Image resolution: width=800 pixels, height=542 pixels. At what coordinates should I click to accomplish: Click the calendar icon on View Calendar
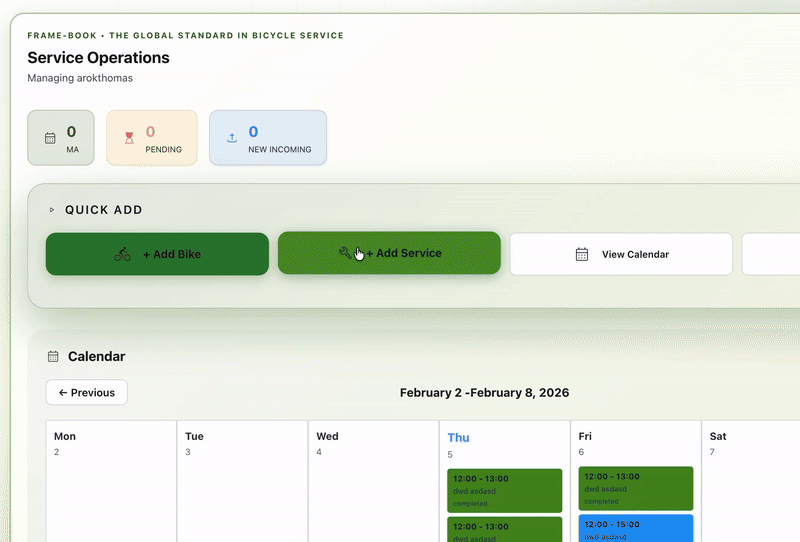tap(582, 254)
